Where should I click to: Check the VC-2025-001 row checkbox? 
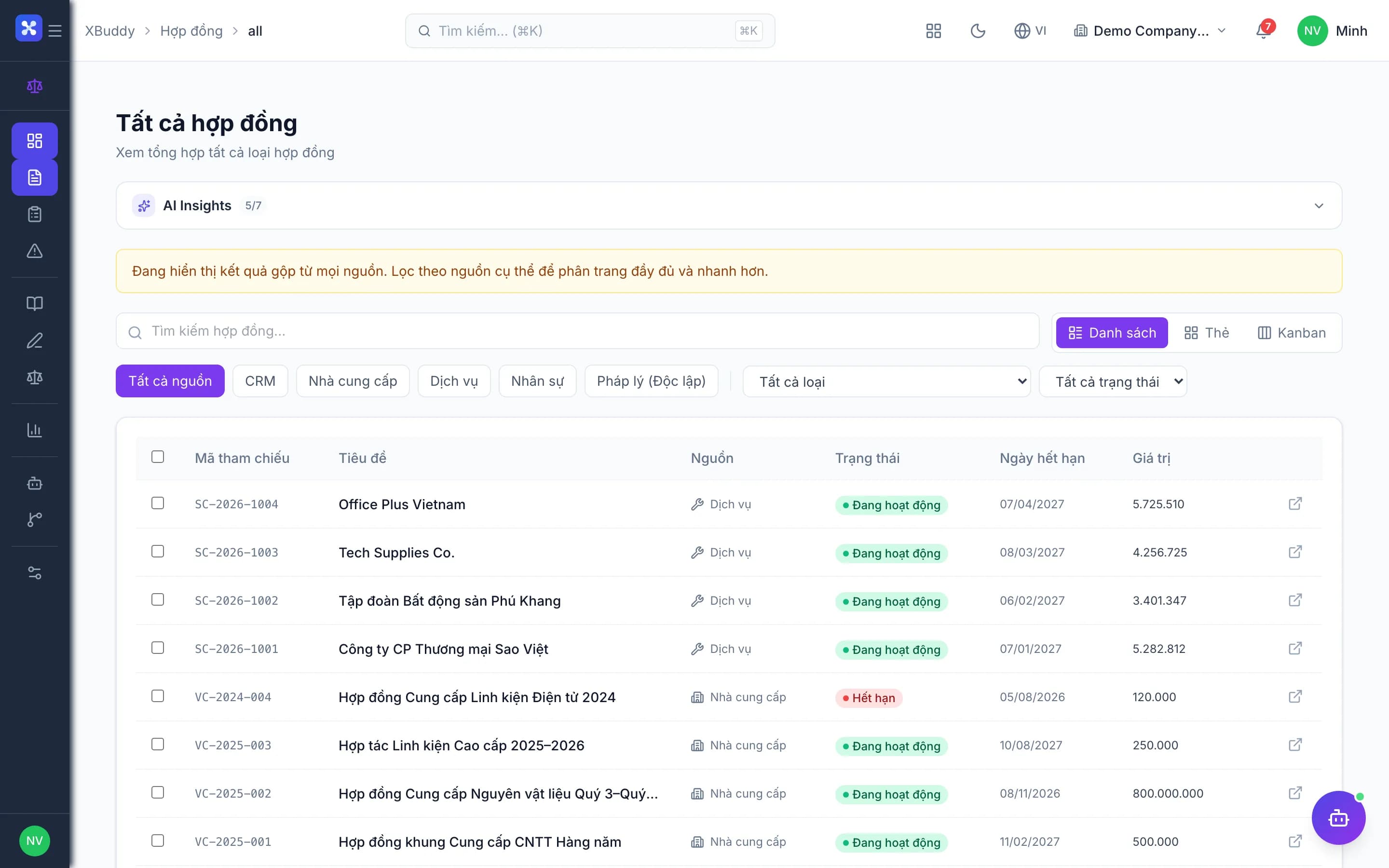(158, 841)
